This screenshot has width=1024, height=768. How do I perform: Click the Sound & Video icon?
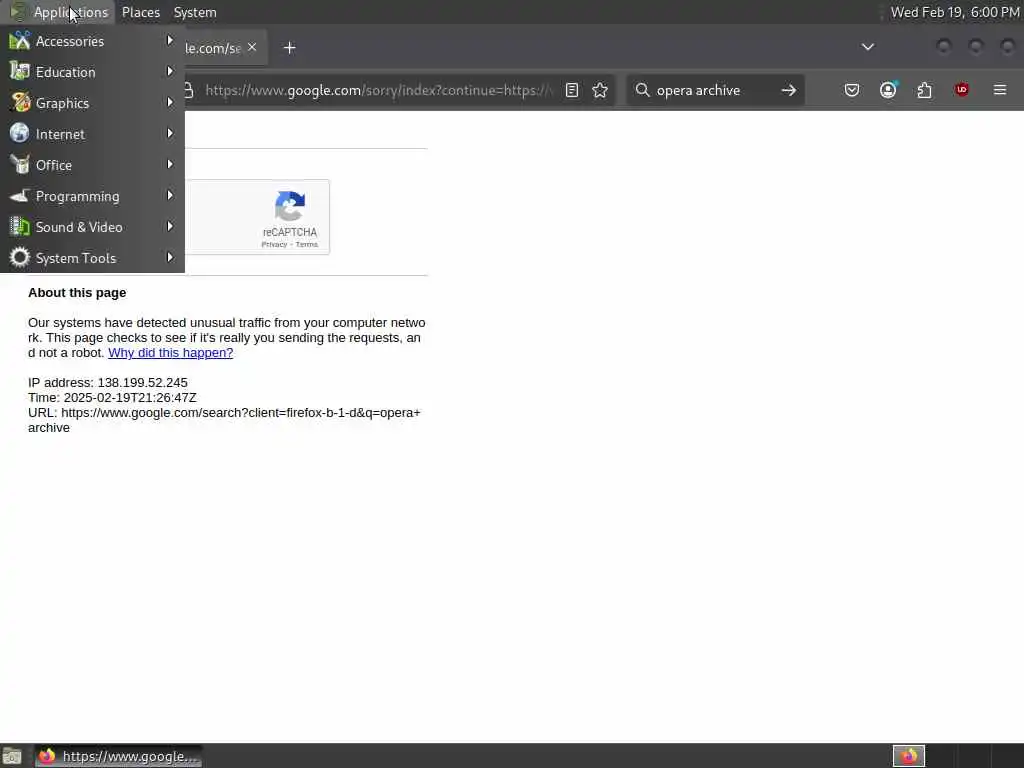(20, 227)
